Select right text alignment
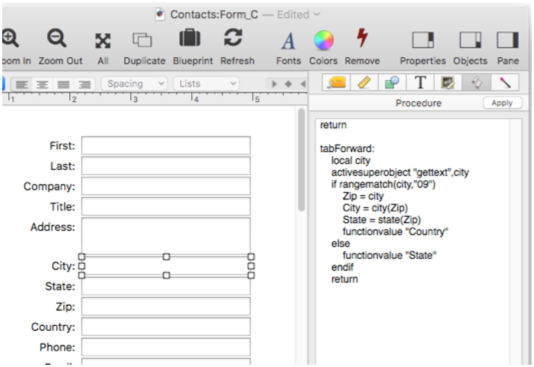Viewport: 534px width, 367px height. pyautogui.click(x=84, y=84)
